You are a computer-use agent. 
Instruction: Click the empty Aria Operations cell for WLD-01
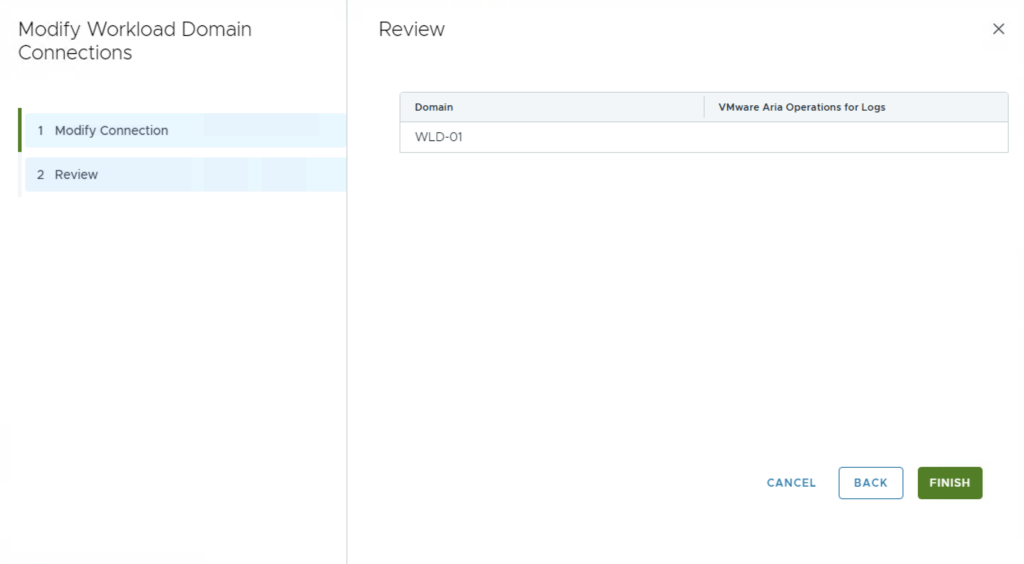click(855, 137)
